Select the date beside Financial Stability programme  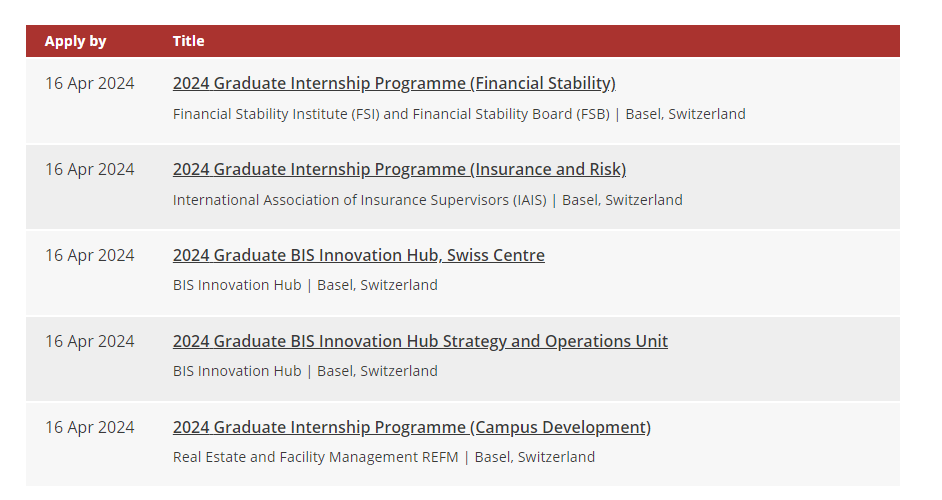[90, 83]
